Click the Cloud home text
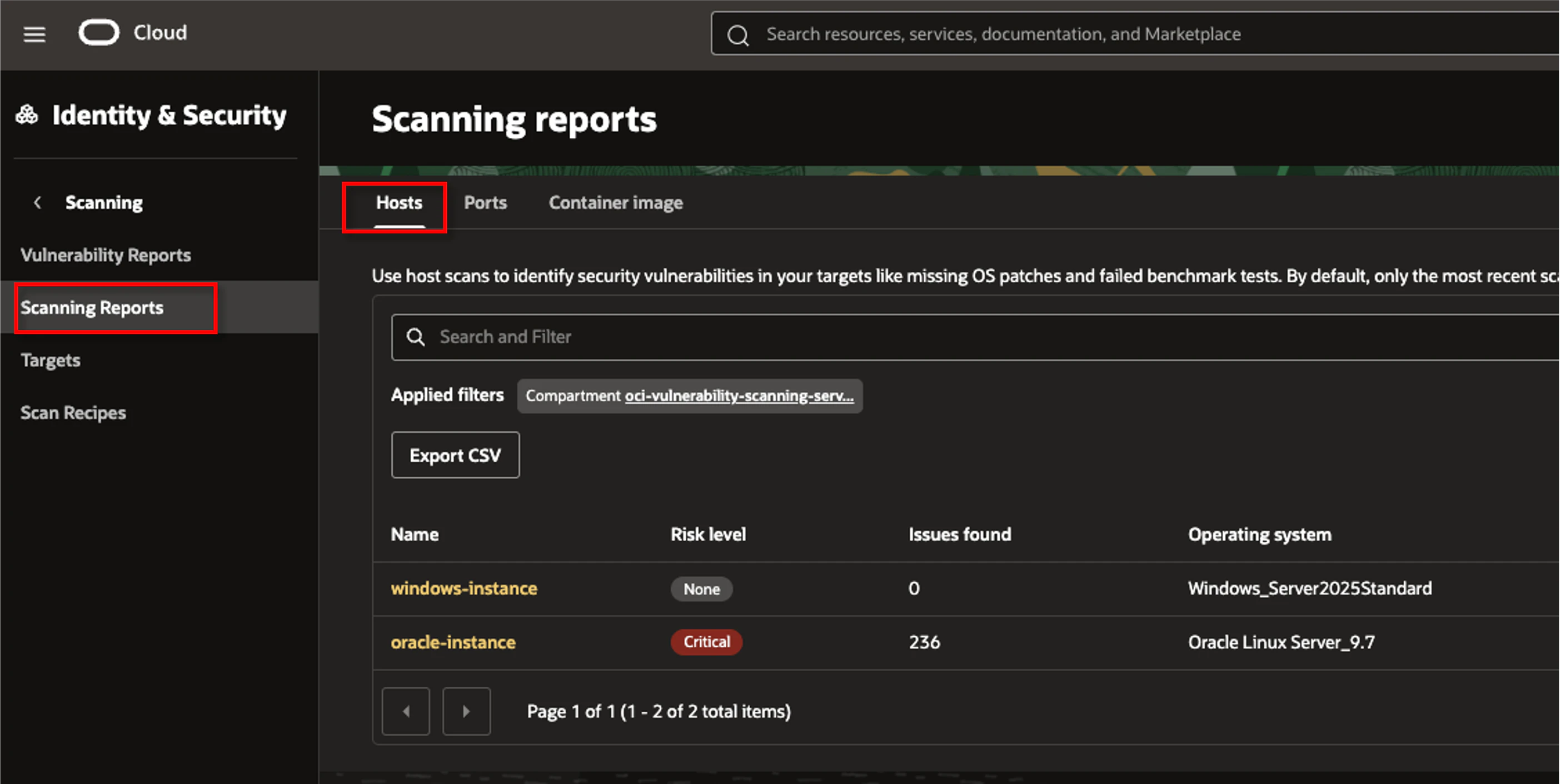The width and height of the screenshot is (1561, 784). pyautogui.click(x=160, y=33)
